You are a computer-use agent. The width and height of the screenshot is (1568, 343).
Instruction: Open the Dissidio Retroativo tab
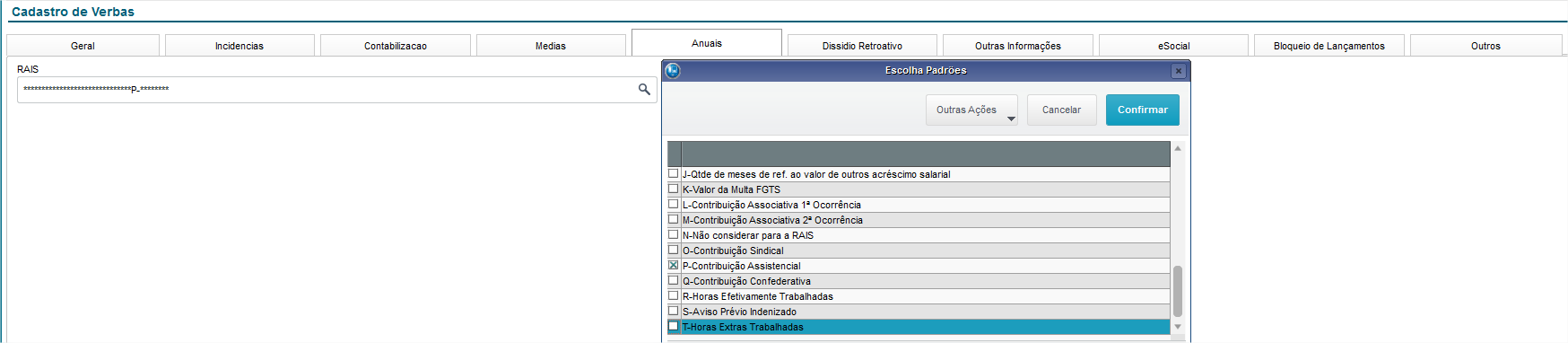click(862, 46)
